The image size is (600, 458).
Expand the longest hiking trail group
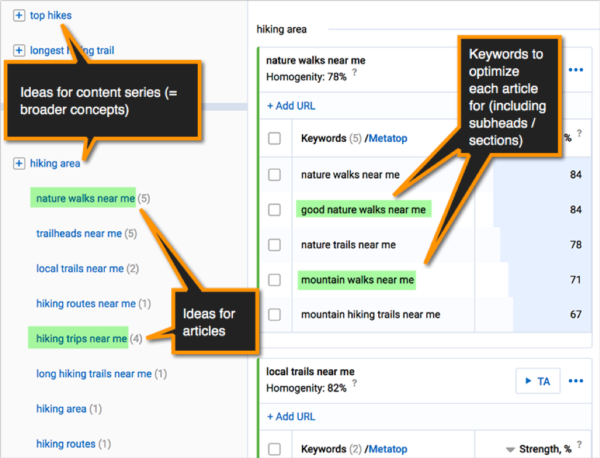19,51
